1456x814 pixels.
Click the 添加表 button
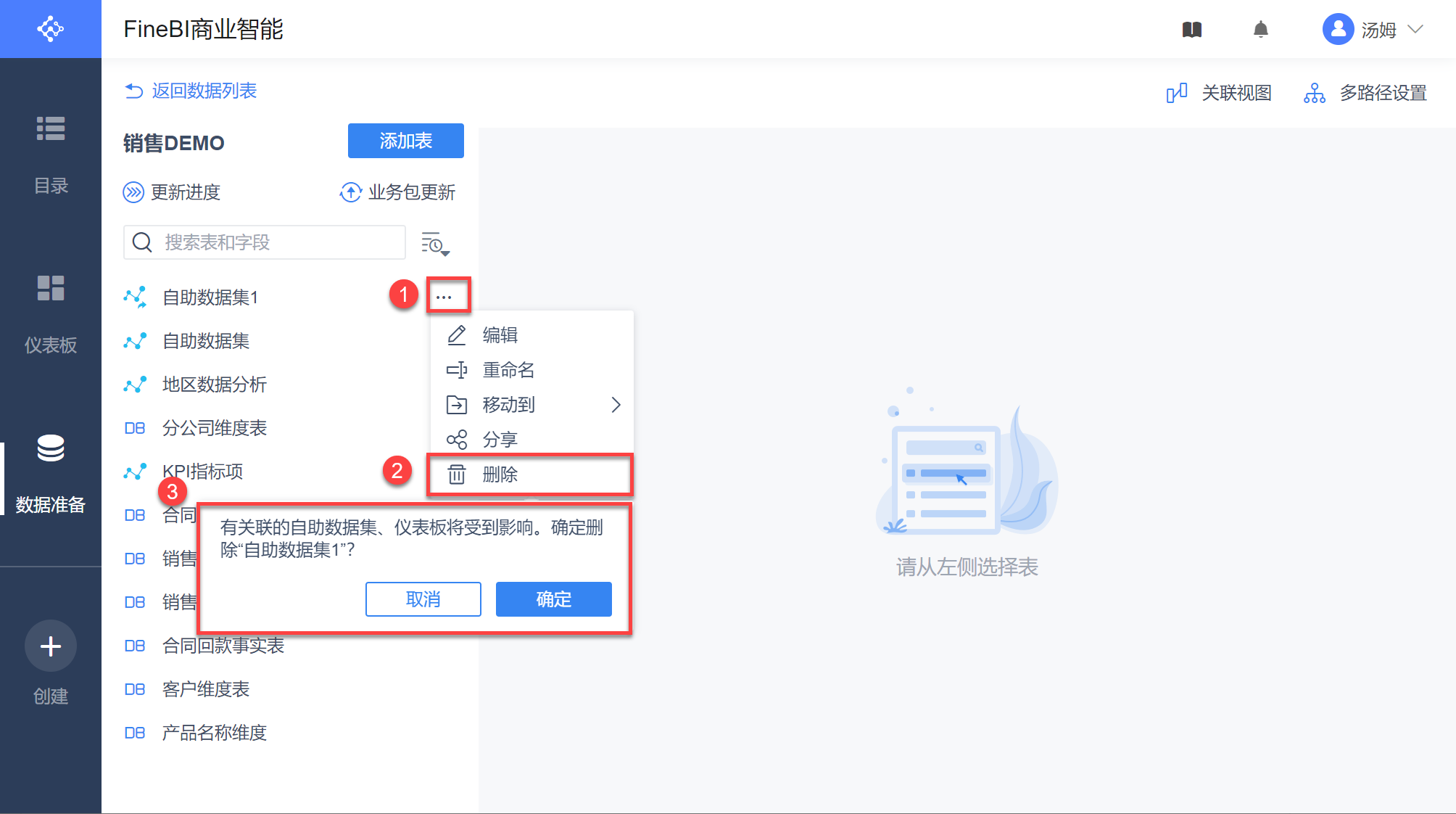[x=405, y=141]
